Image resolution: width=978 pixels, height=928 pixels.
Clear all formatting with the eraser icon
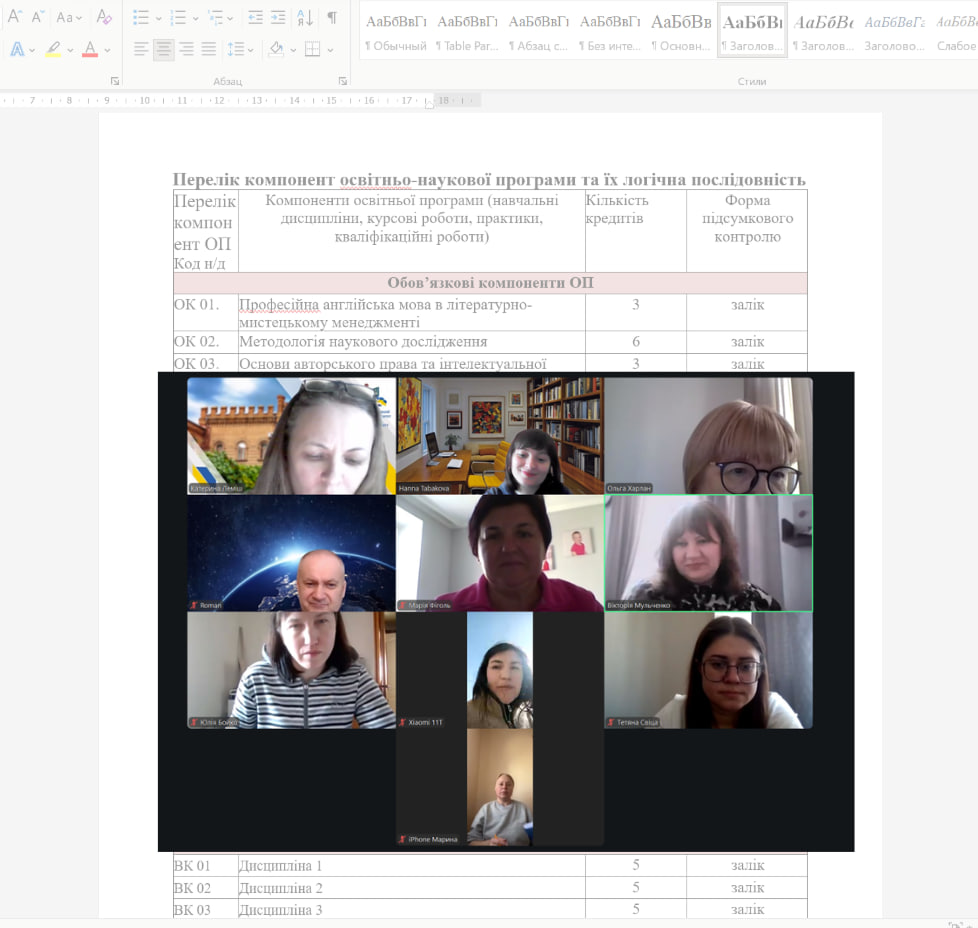[x=104, y=17]
